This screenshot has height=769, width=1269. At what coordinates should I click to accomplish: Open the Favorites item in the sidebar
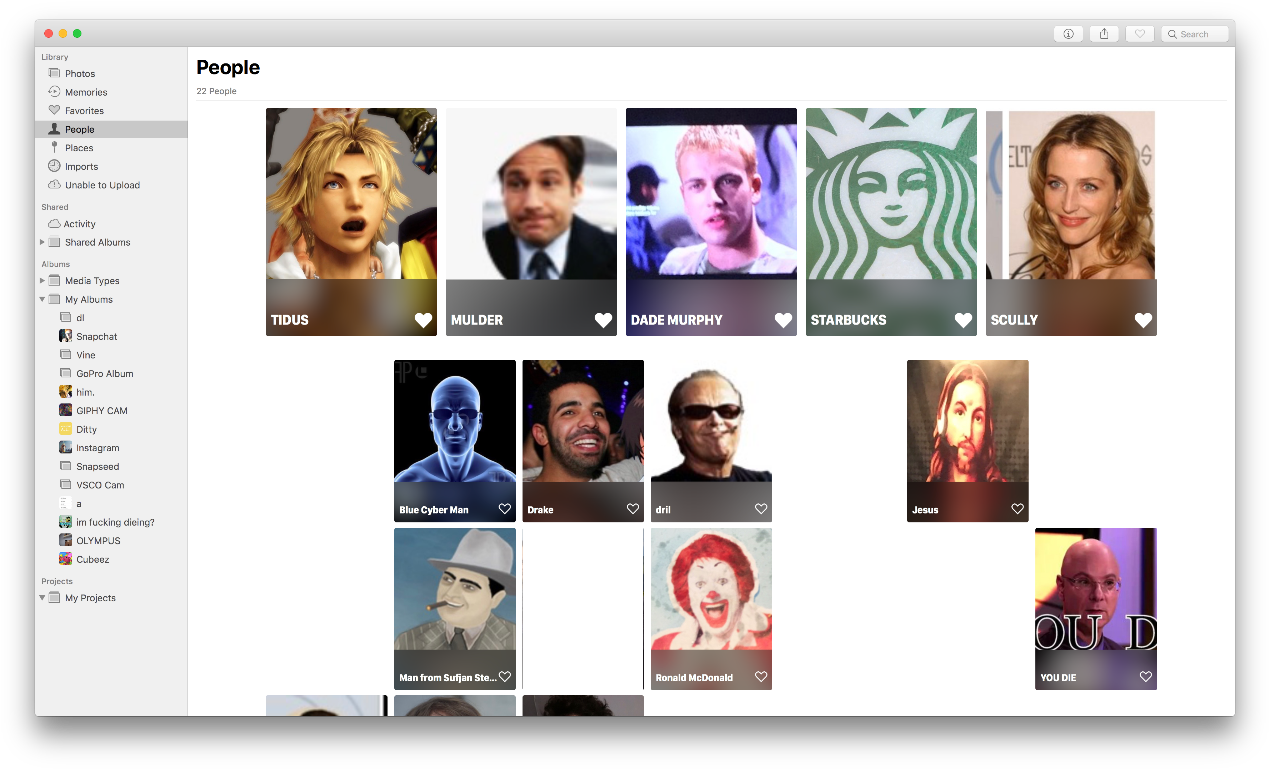point(84,111)
